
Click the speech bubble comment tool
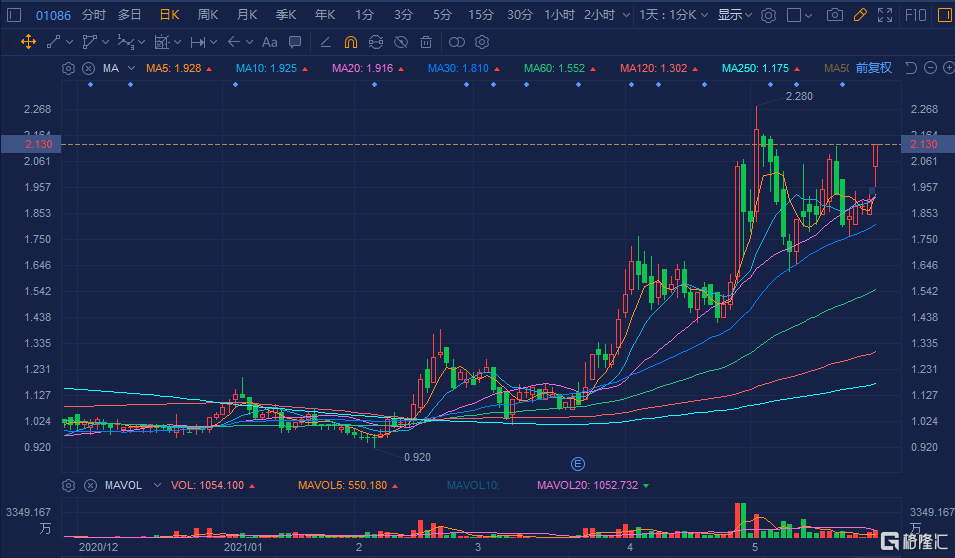tap(295, 42)
